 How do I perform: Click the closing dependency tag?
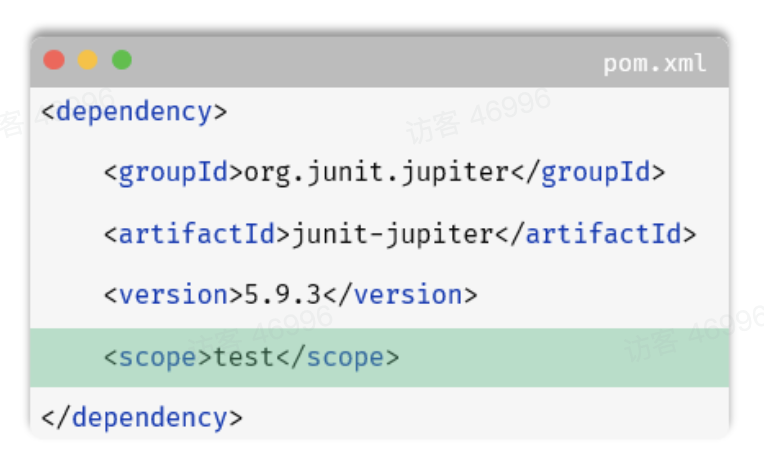point(142,417)
